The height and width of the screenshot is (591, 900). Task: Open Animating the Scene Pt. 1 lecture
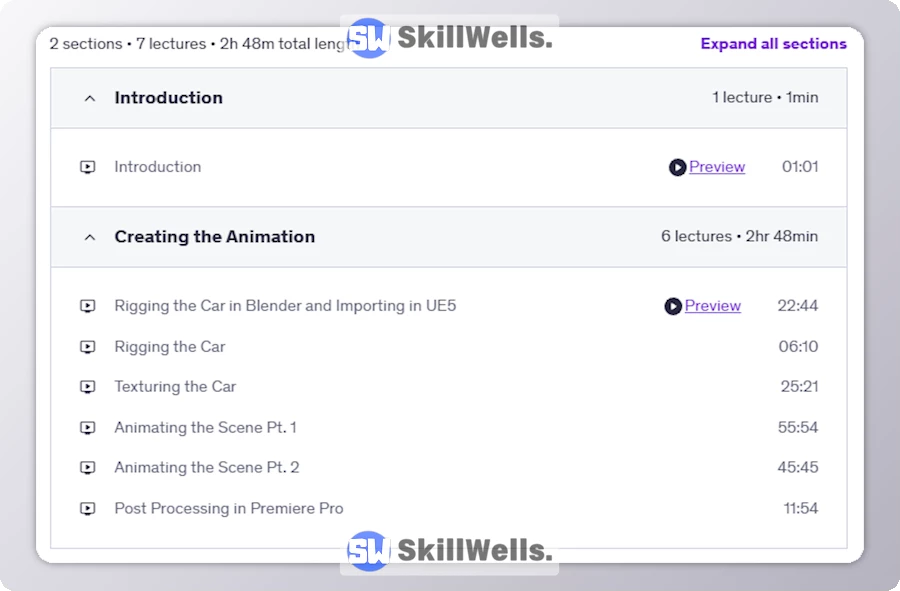tap(205, 428)
